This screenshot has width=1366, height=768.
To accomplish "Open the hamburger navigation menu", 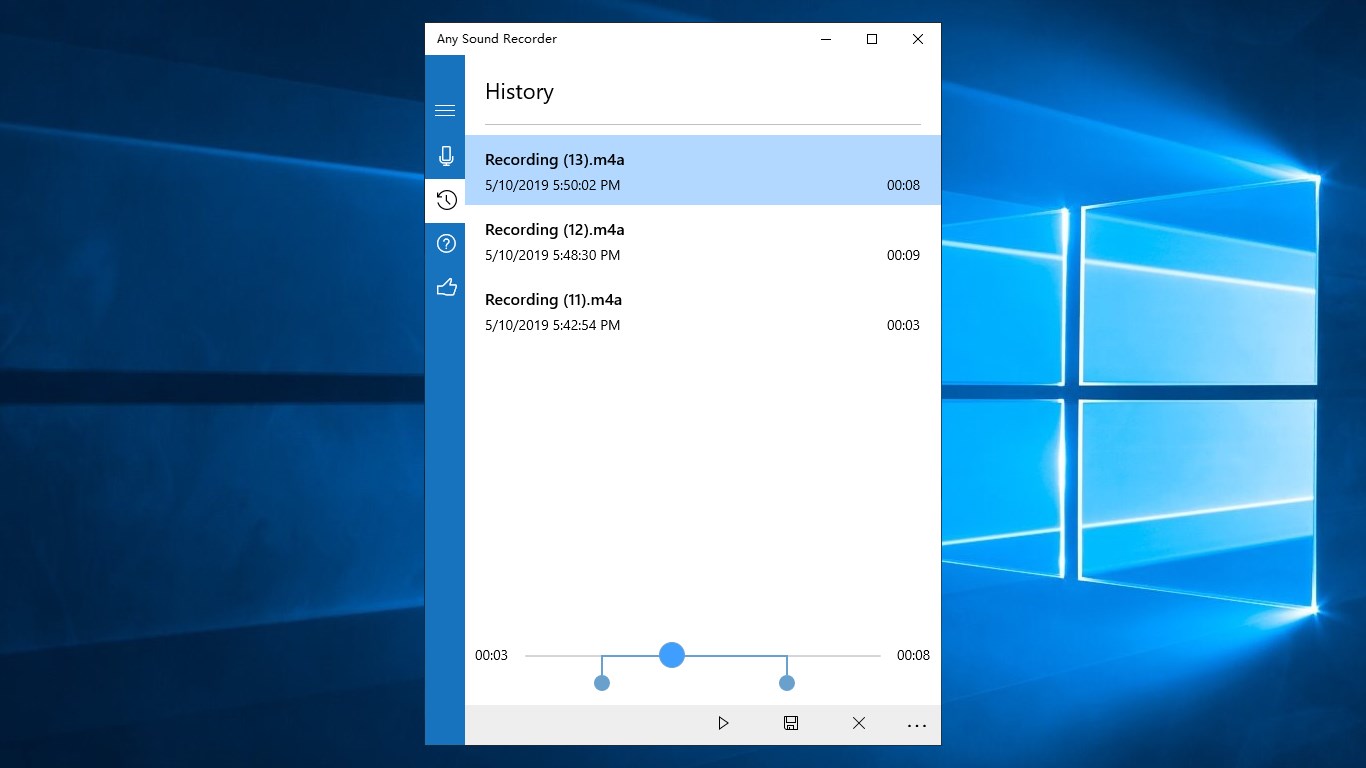I will coord(445,110).
